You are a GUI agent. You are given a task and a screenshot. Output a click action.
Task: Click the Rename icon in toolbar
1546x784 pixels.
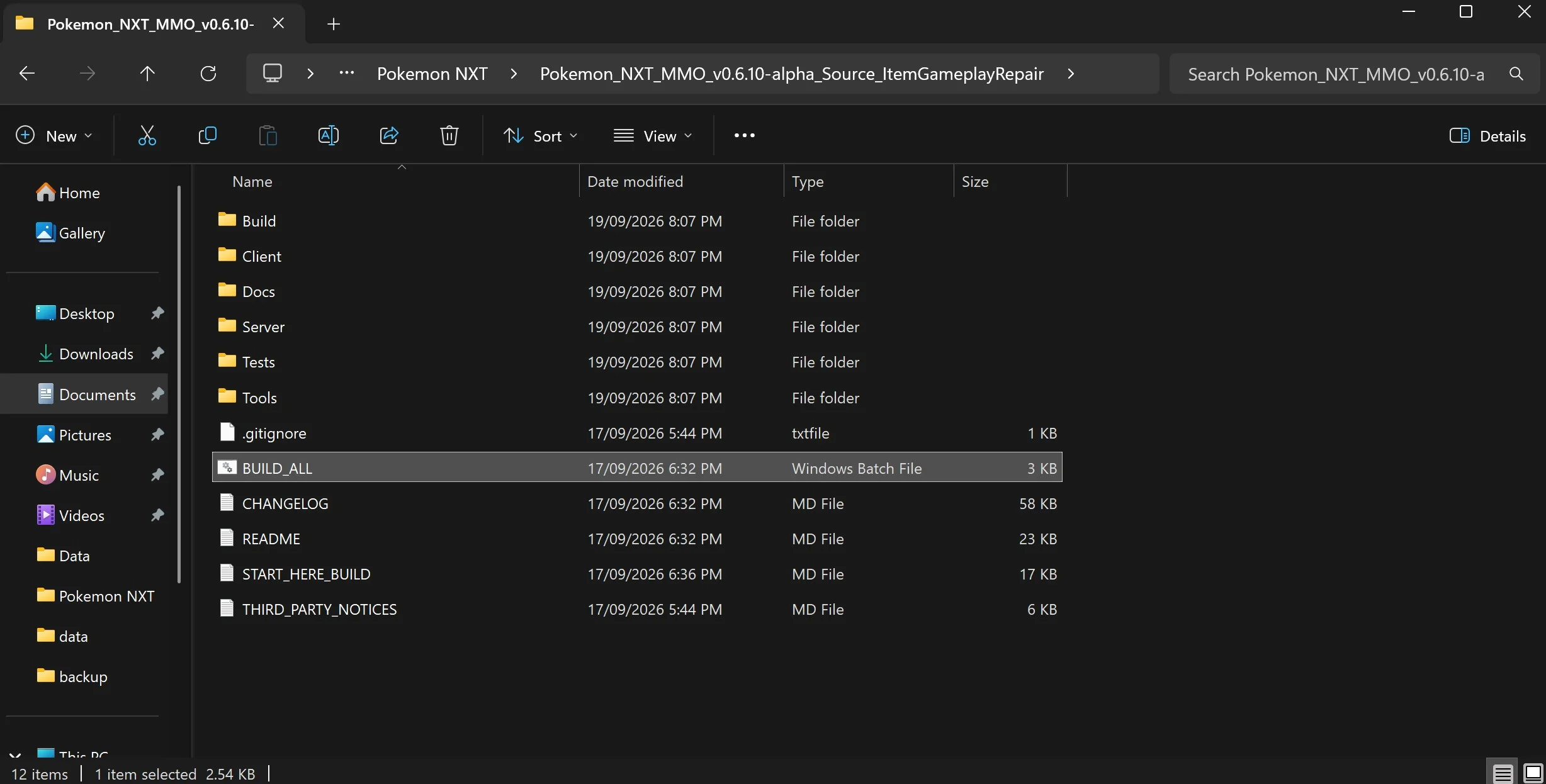[328, 135]
